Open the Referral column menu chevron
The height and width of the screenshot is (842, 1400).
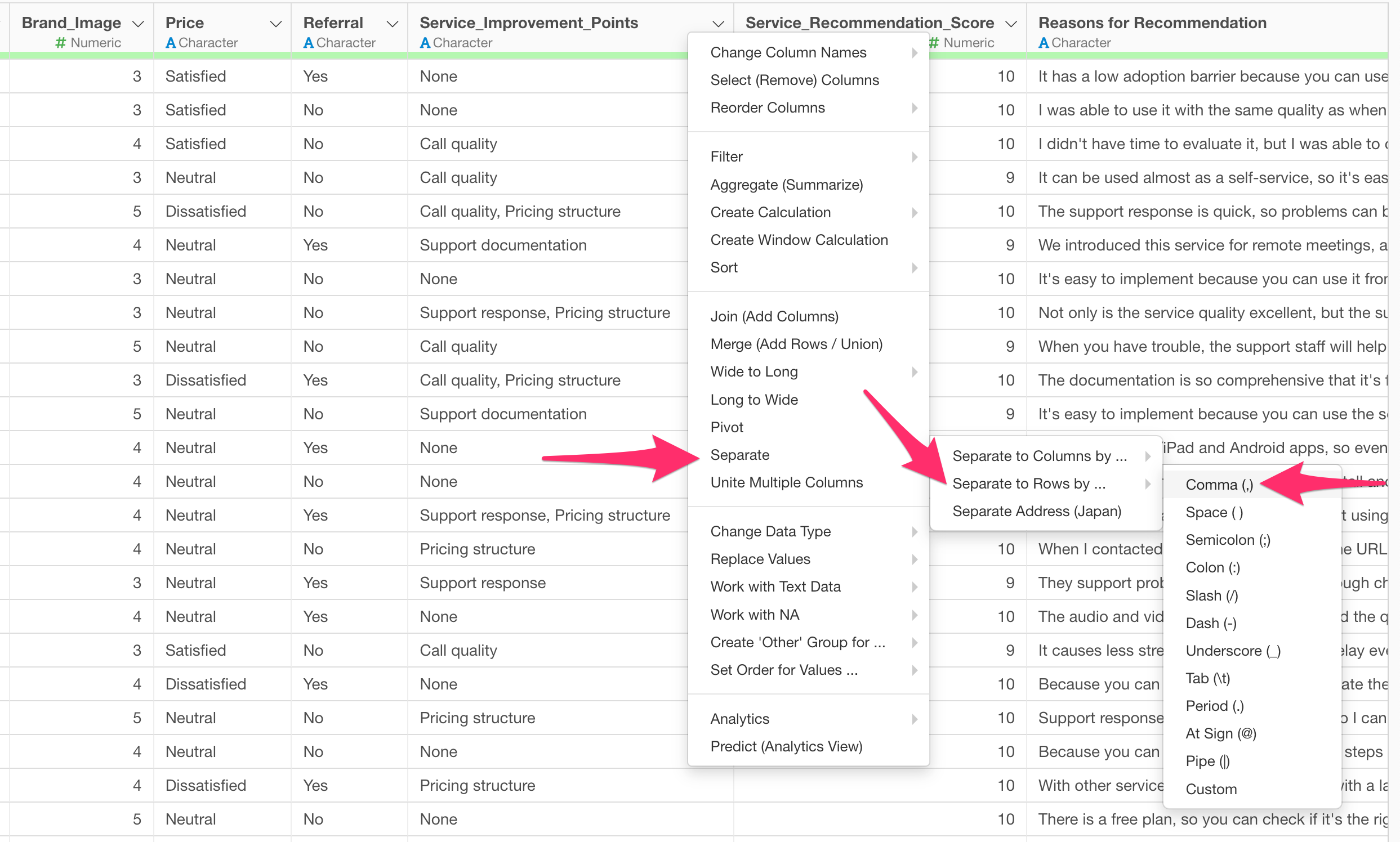coord(393,24)
